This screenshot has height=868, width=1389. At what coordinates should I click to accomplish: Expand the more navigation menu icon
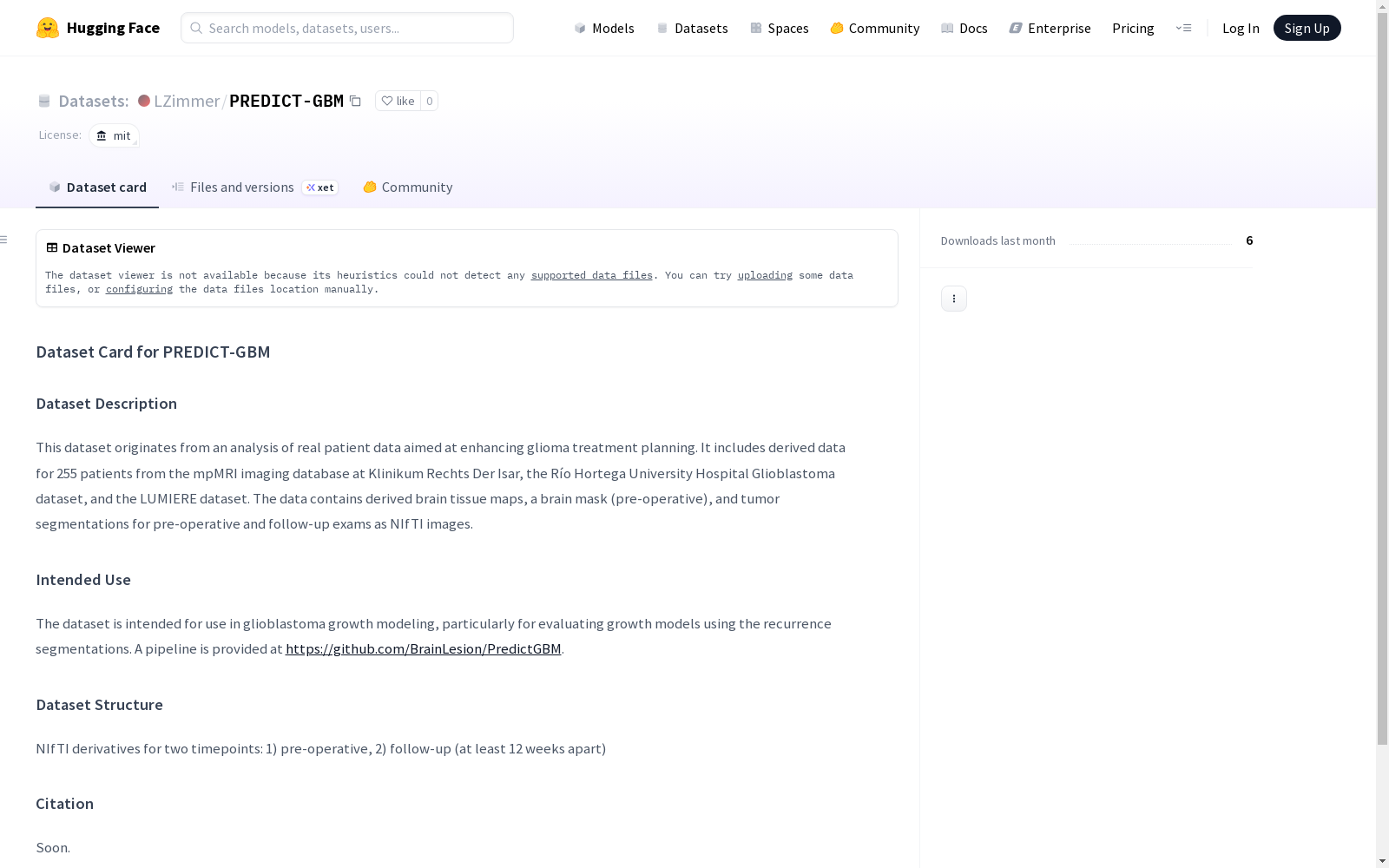[x=1183, y=28]
